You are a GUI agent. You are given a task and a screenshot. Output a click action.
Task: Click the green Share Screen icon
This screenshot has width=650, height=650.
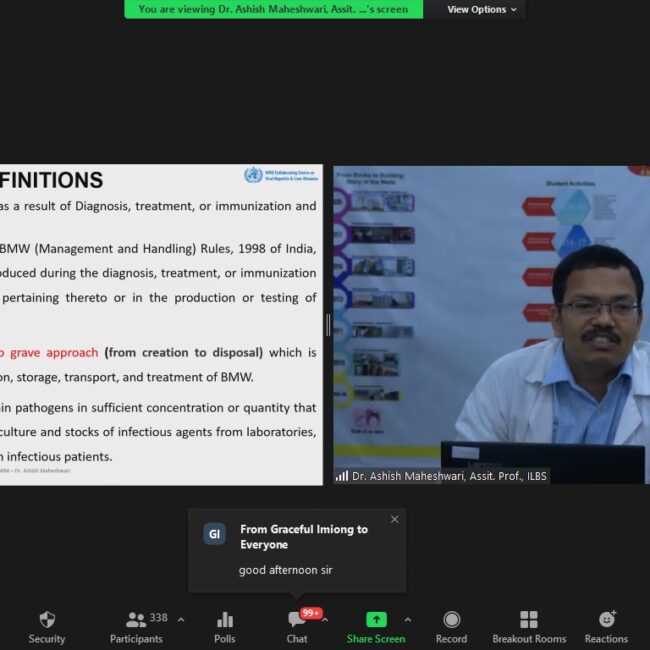(376, 620)
